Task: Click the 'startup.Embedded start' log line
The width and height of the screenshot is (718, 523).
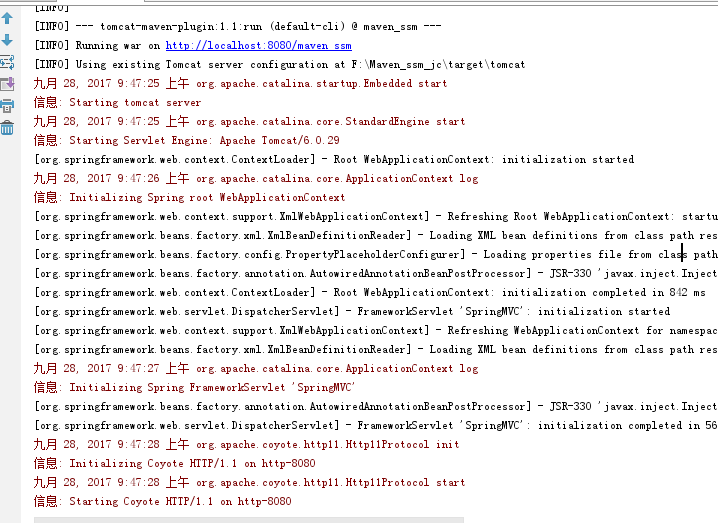Action: 240,83
